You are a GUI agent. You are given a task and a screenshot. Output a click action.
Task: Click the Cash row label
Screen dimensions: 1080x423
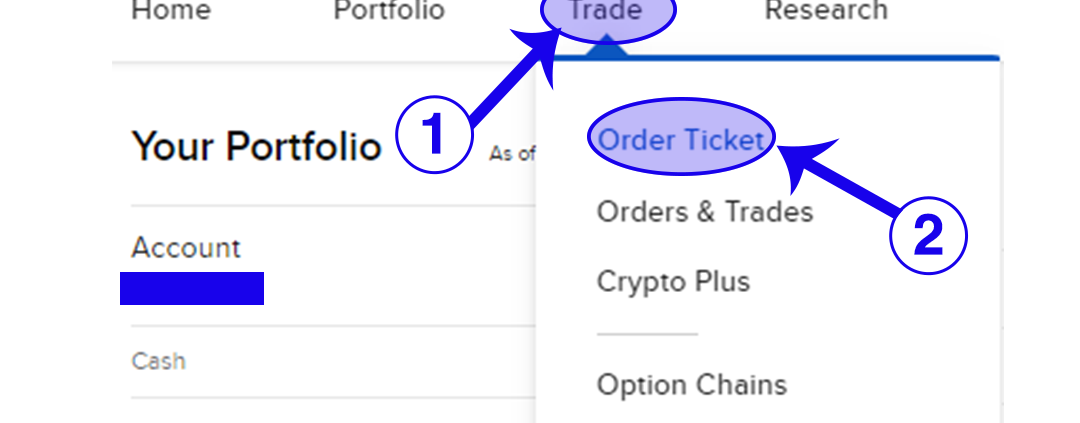click(158, 361)
